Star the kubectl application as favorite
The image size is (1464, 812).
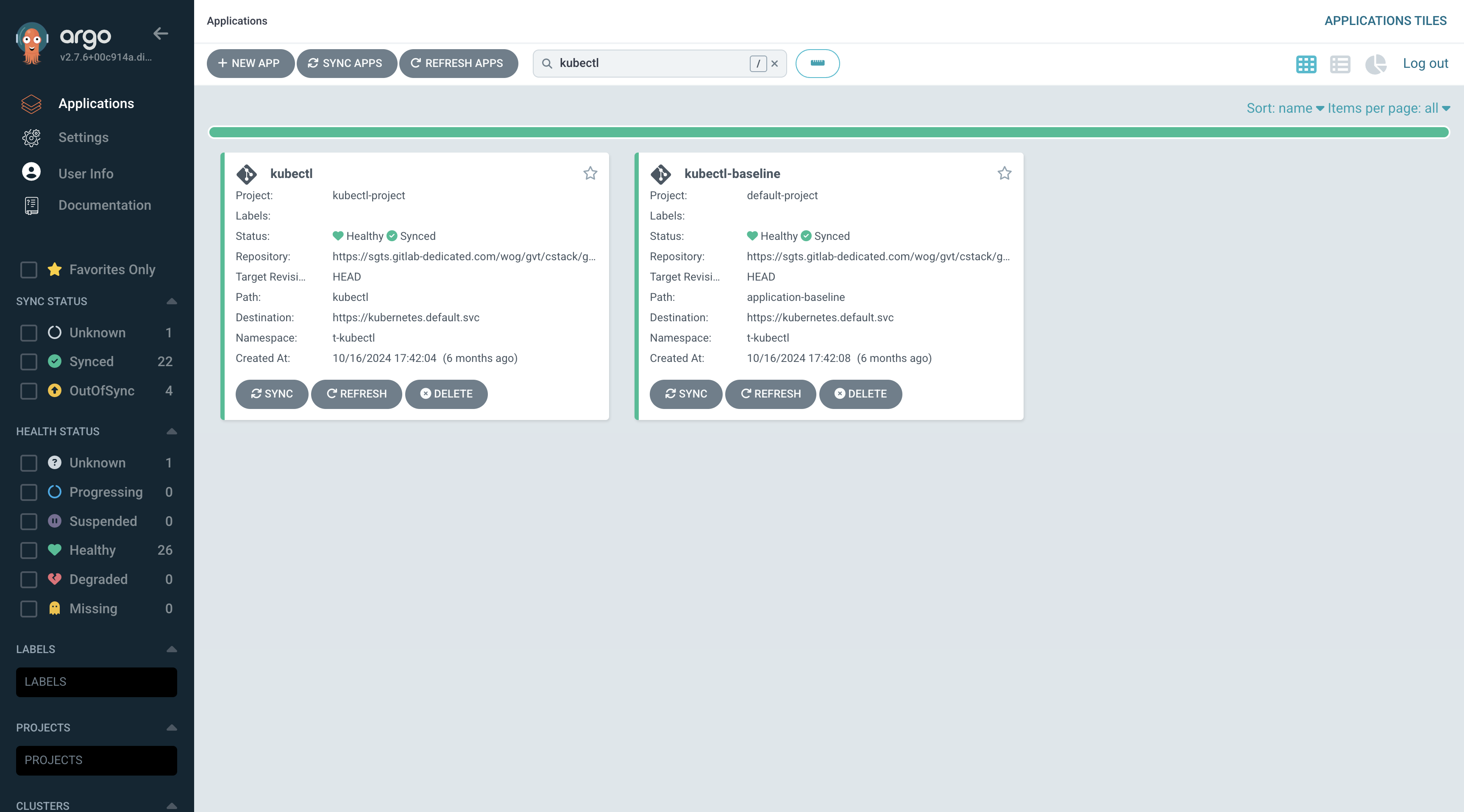coord(590,173)
